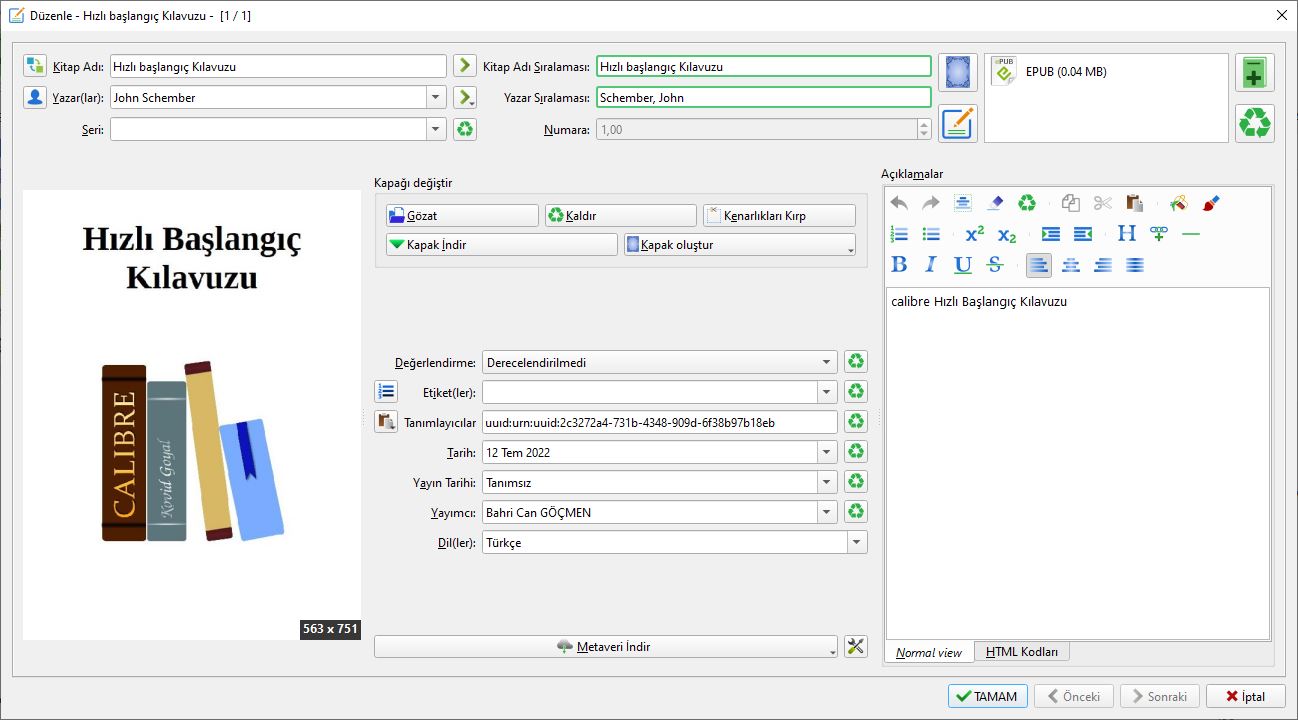The height and width of the screenshot is (720, 1298).
Task: Expand the Seri dropdown
Action: [x=436, y=129]
